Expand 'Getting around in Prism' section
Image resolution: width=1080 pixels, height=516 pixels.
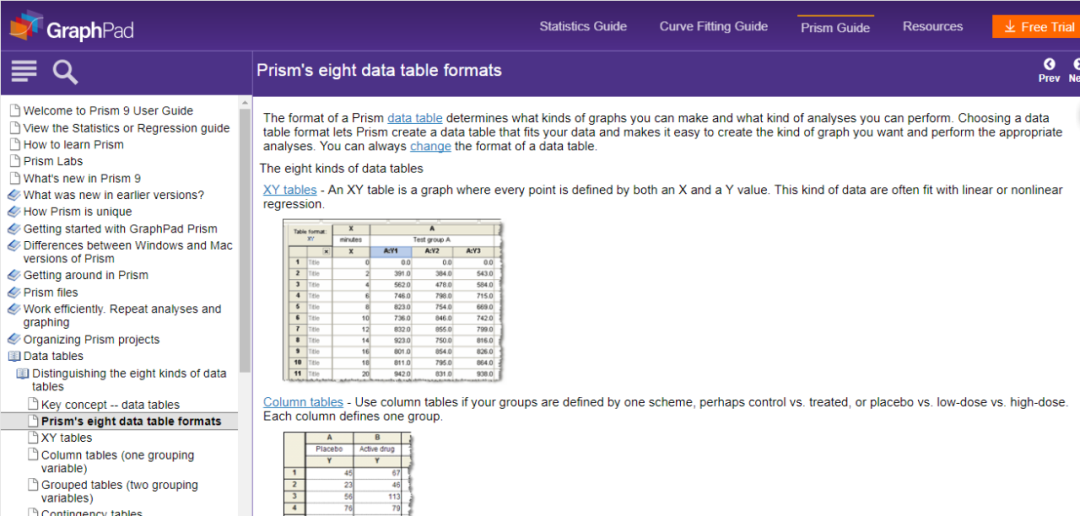(85, 275)
